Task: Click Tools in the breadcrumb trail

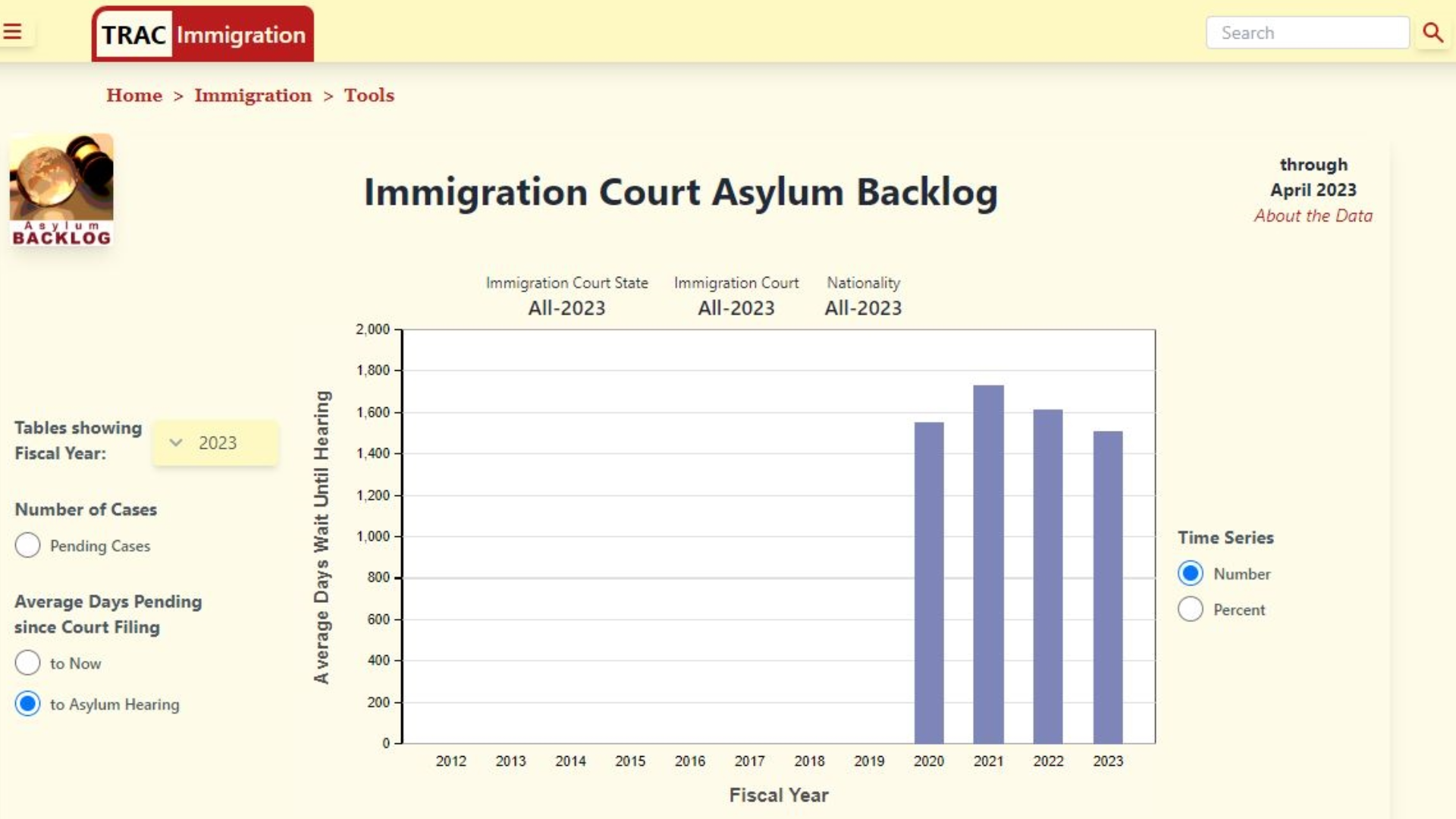Action: coord(369,96)
